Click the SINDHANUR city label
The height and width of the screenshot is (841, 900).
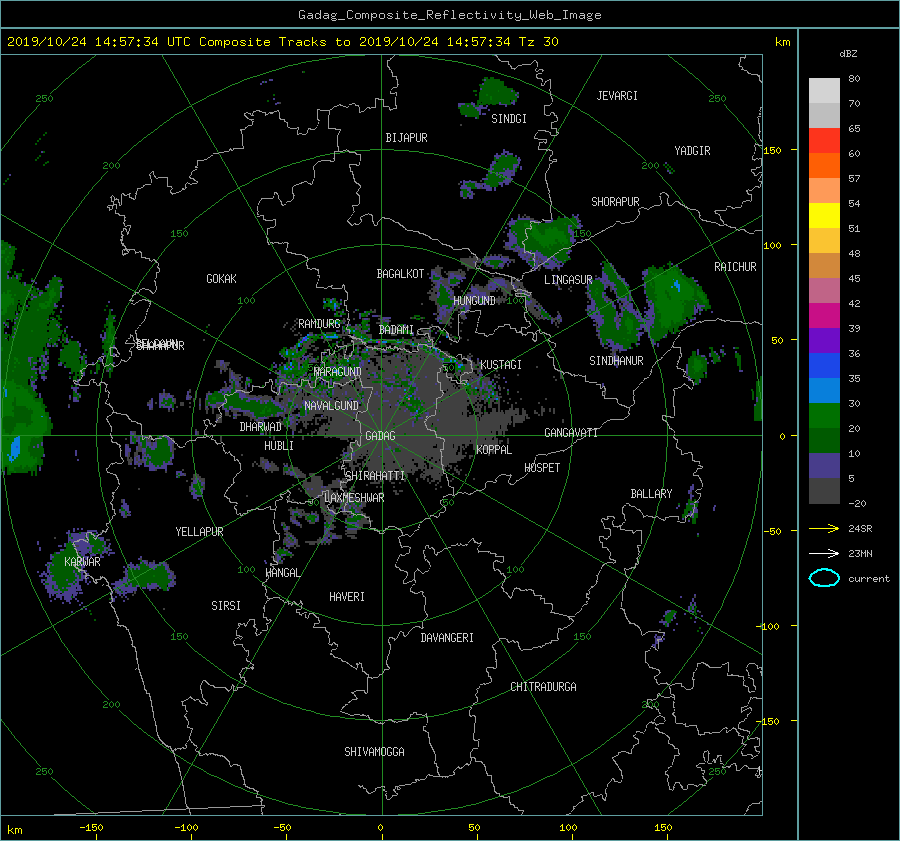click(616, 361)
